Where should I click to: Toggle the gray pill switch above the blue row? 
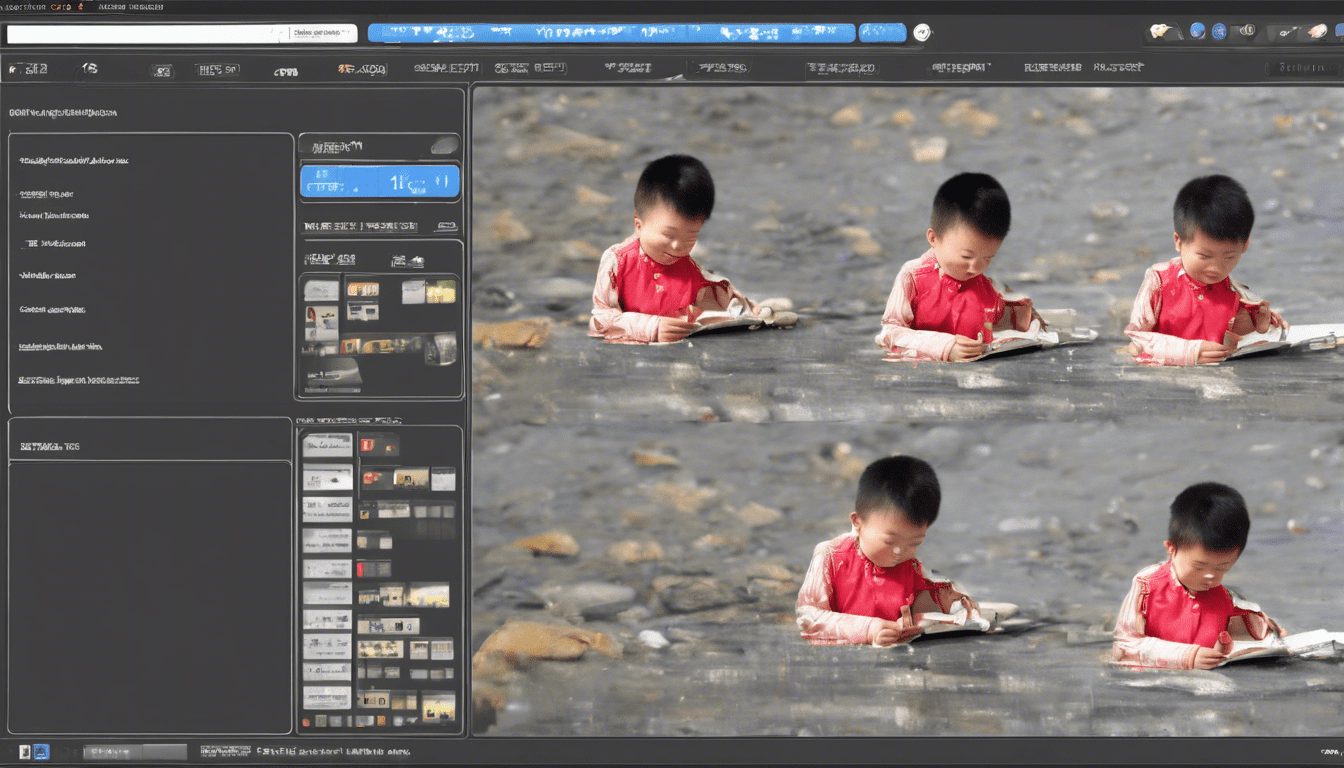tap(444, 146)
